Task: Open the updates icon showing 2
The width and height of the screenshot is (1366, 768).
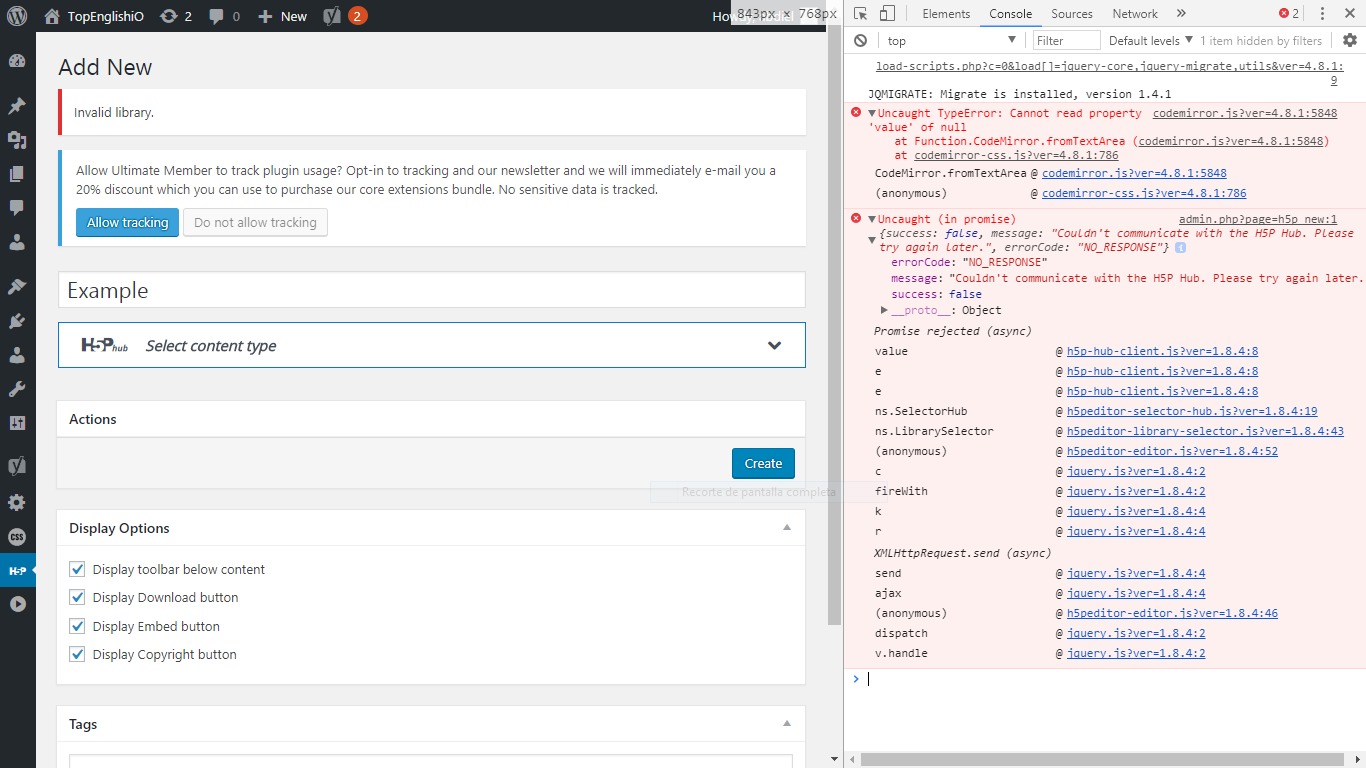Action: [168, 16]
